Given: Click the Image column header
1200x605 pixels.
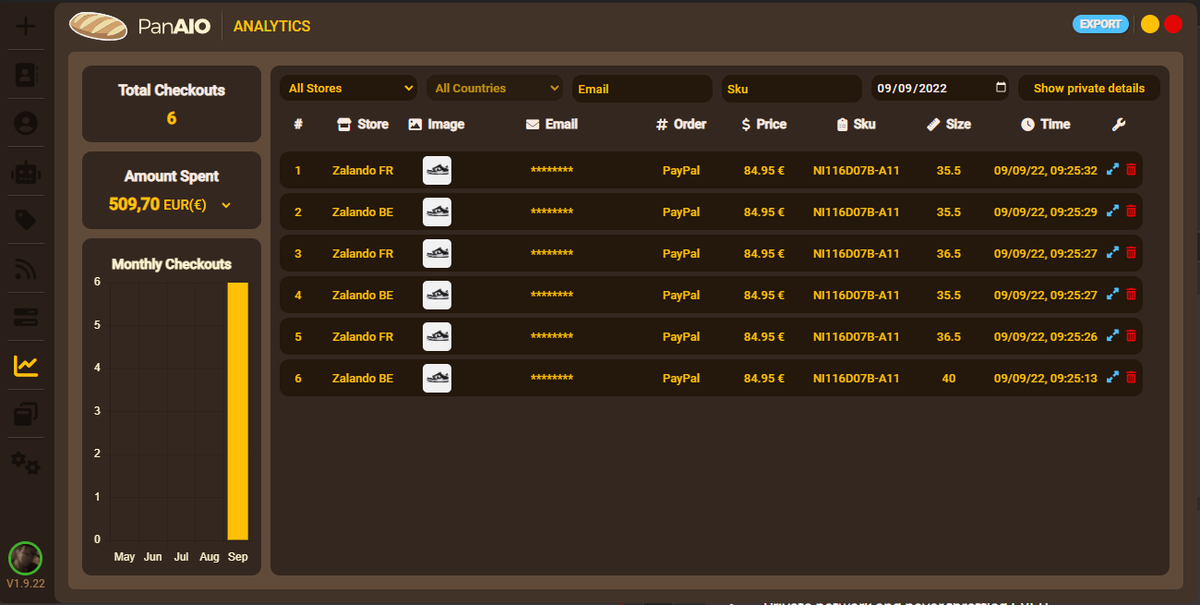Looking at the screenshot, I should pyautogui.click(x=436, y=124).
